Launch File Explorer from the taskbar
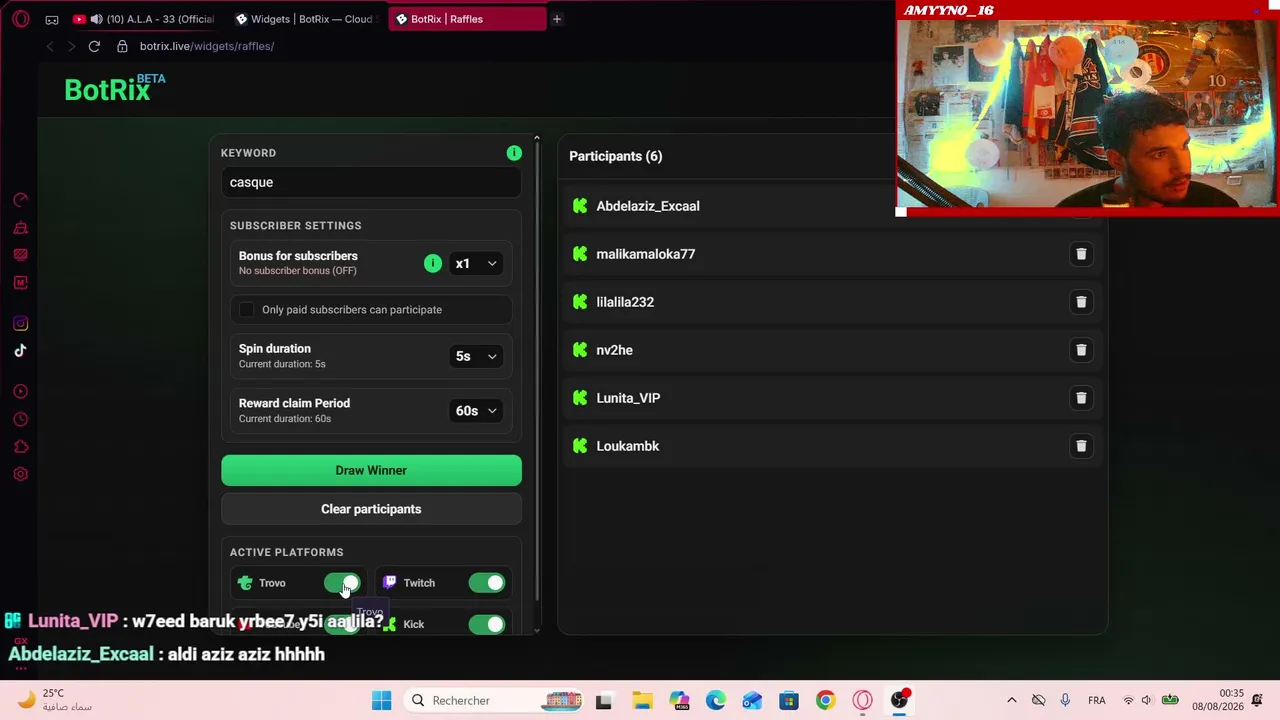Viewport: 1280px width, 720px height. pyautogui.click(x=641, y=701)
